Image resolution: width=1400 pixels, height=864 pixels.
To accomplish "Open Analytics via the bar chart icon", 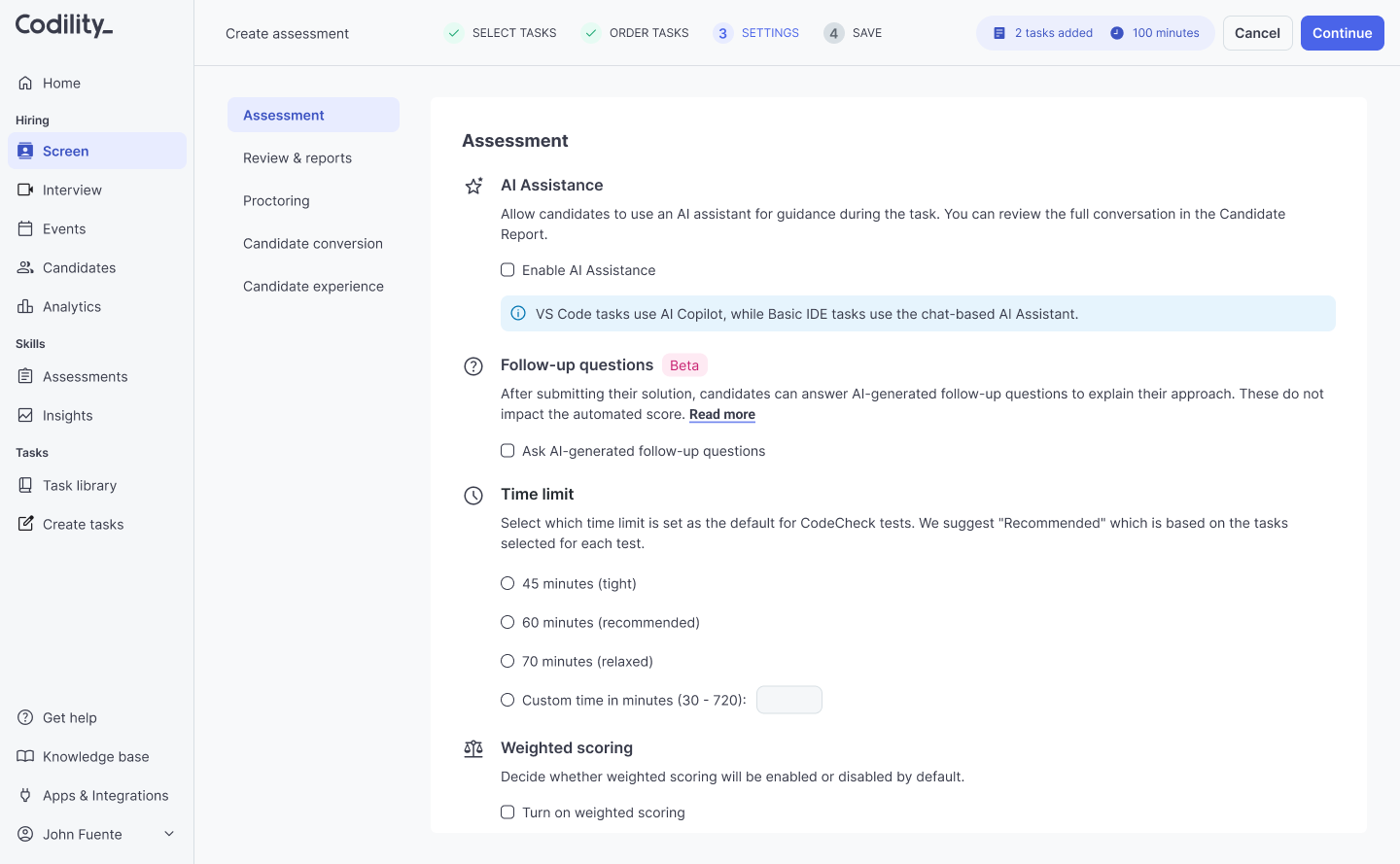I will click(26, 306).
